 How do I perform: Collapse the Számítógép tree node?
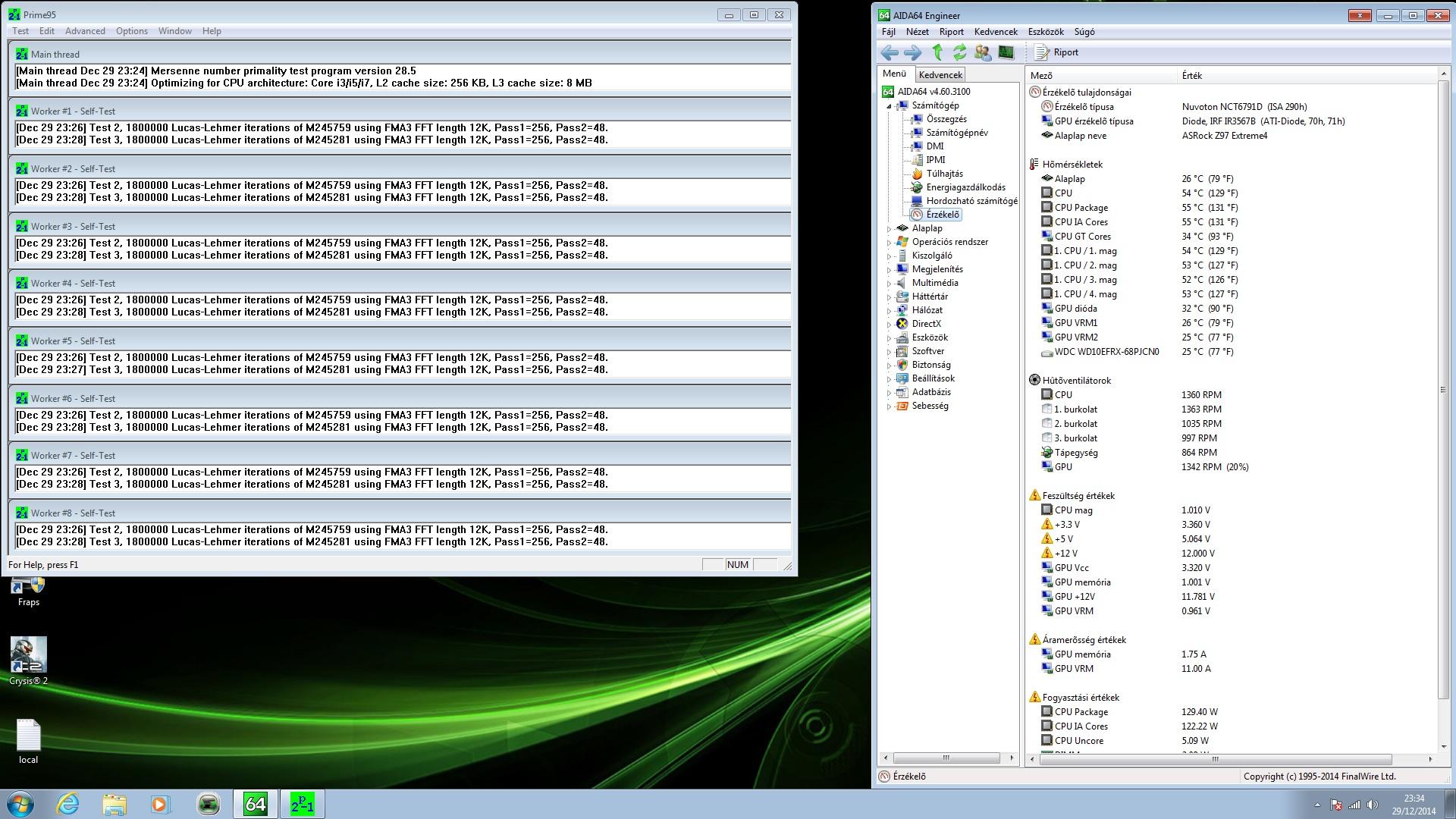[890, 106]
